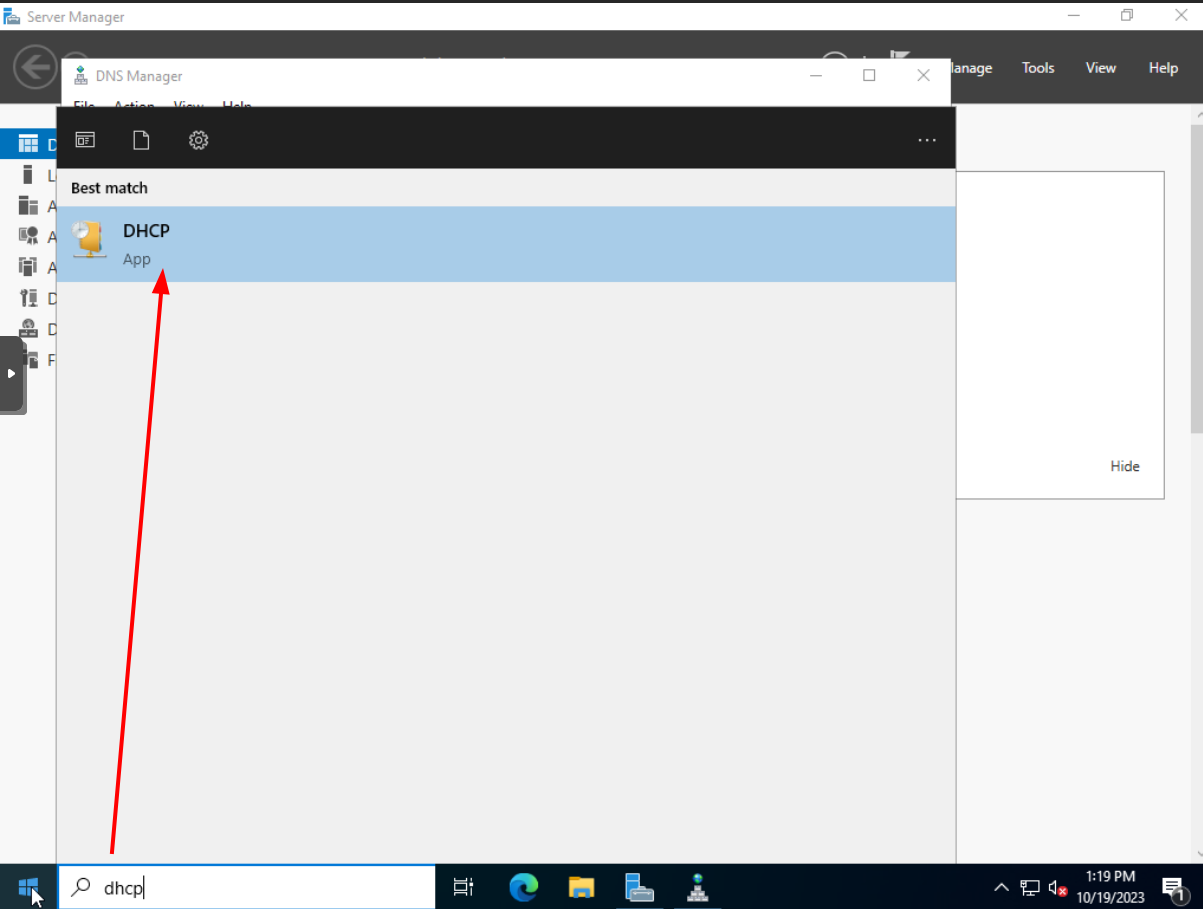The image size is (1203, 909).
Task: Switch to DNS Manager taskbar icon
Action: (698, 886)
